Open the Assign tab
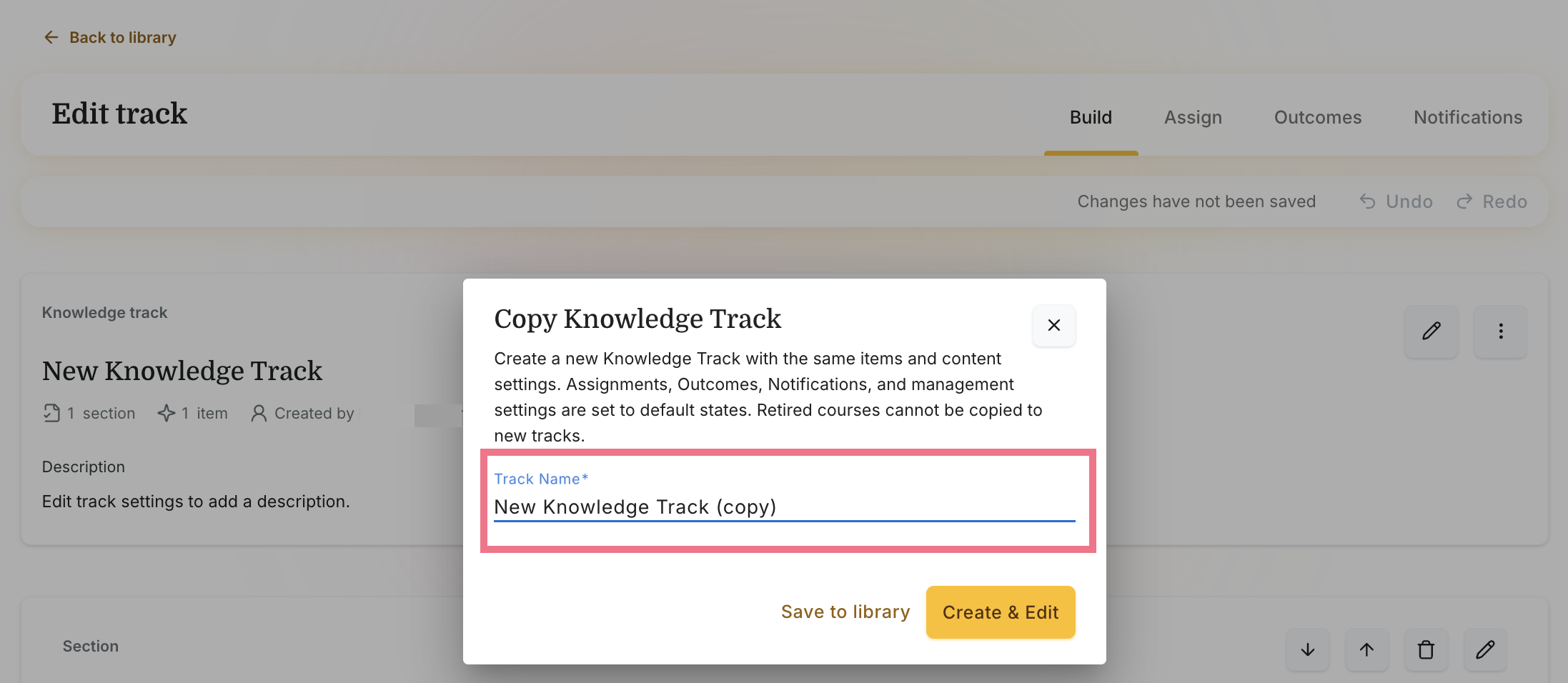Screen dimensions: 1568x683 coord(1193,117)
